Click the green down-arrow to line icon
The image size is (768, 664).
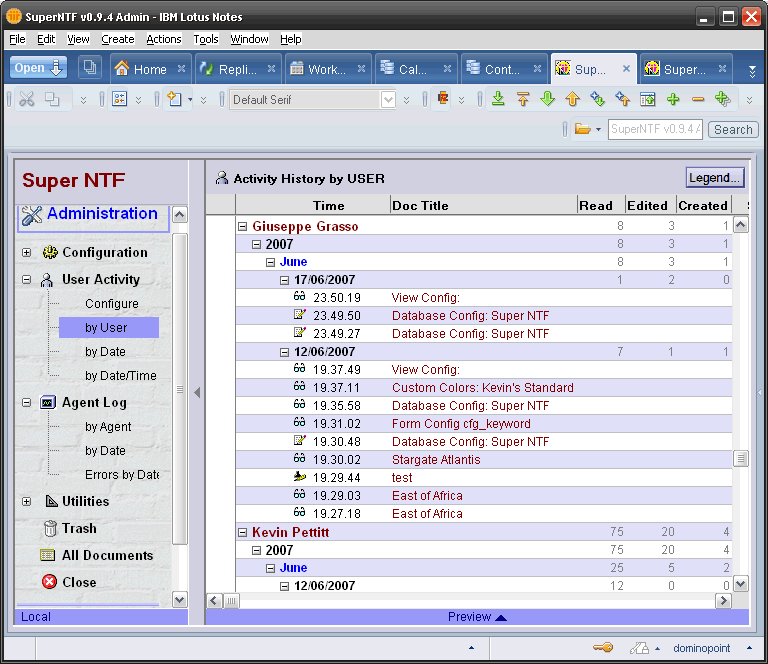(498, 99)
